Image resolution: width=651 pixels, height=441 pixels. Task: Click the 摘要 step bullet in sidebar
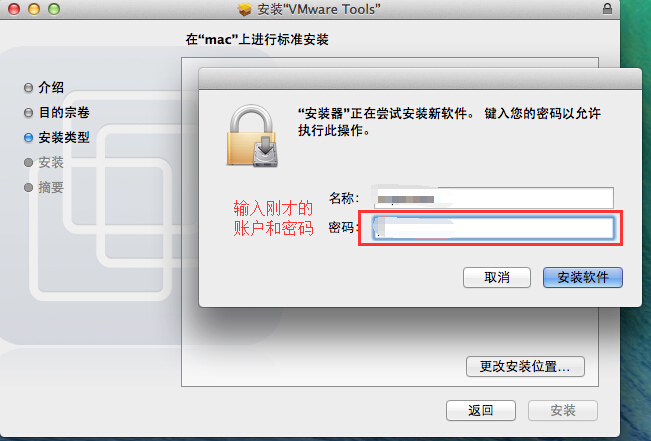coord(28,187)
